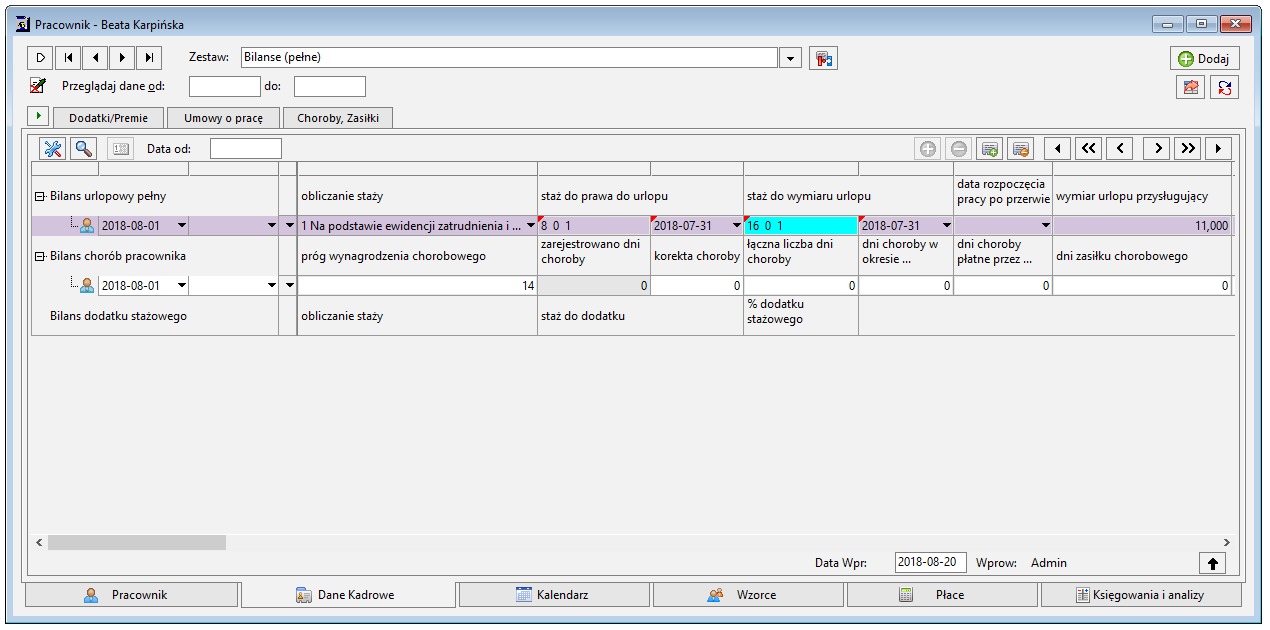Click the up arrow button bottom right
1270x630 pixels.
pos(1213,563)
